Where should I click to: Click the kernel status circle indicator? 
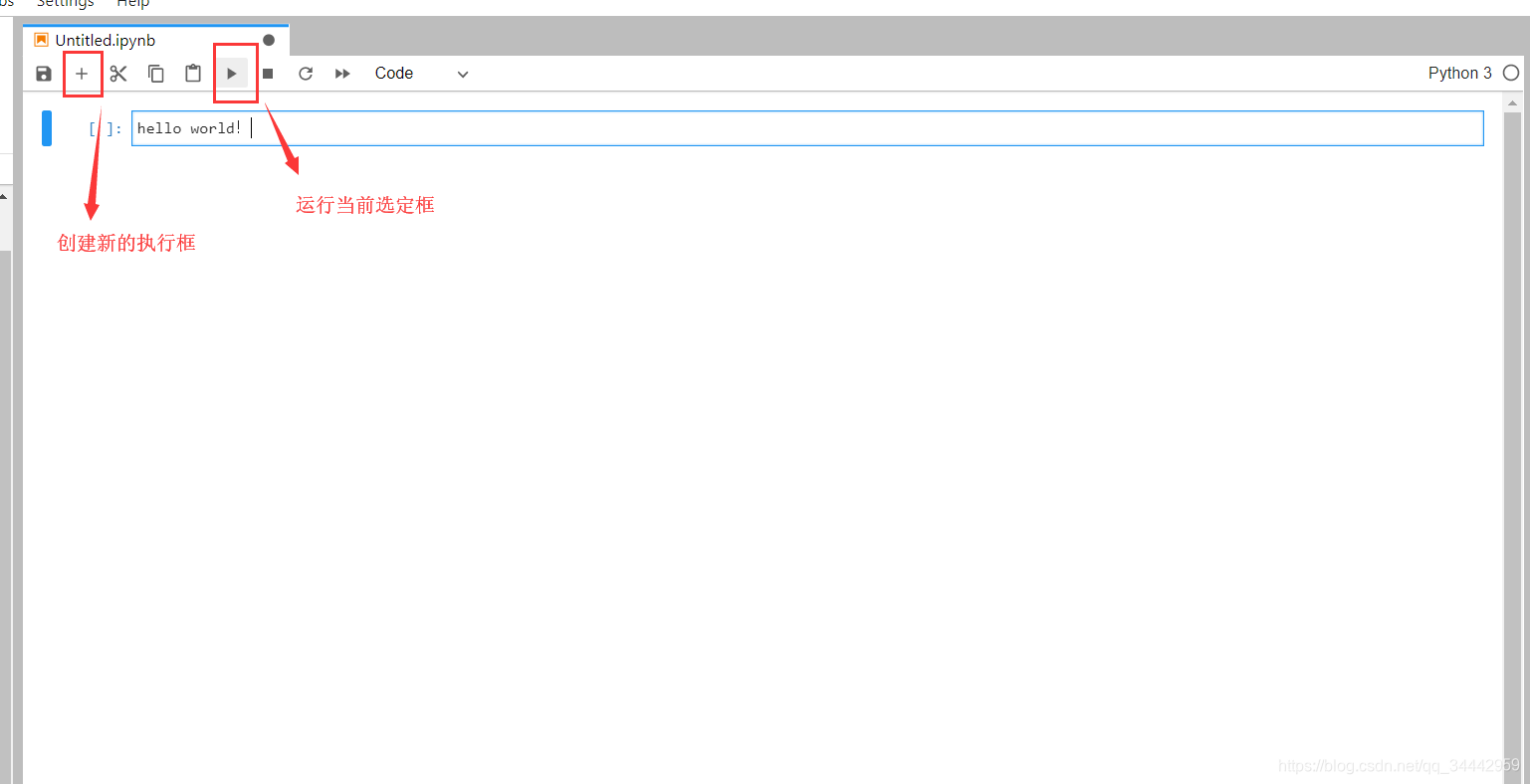1511,73
